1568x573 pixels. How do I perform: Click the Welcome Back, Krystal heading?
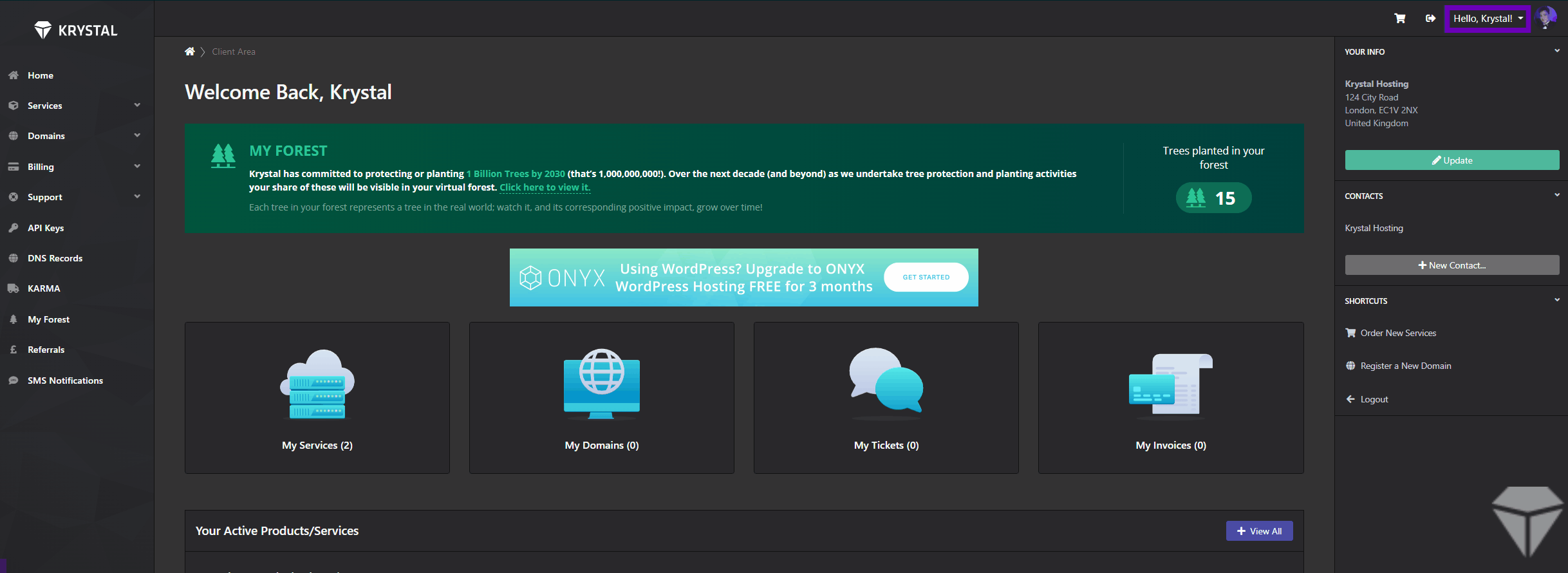pos(288,92)
